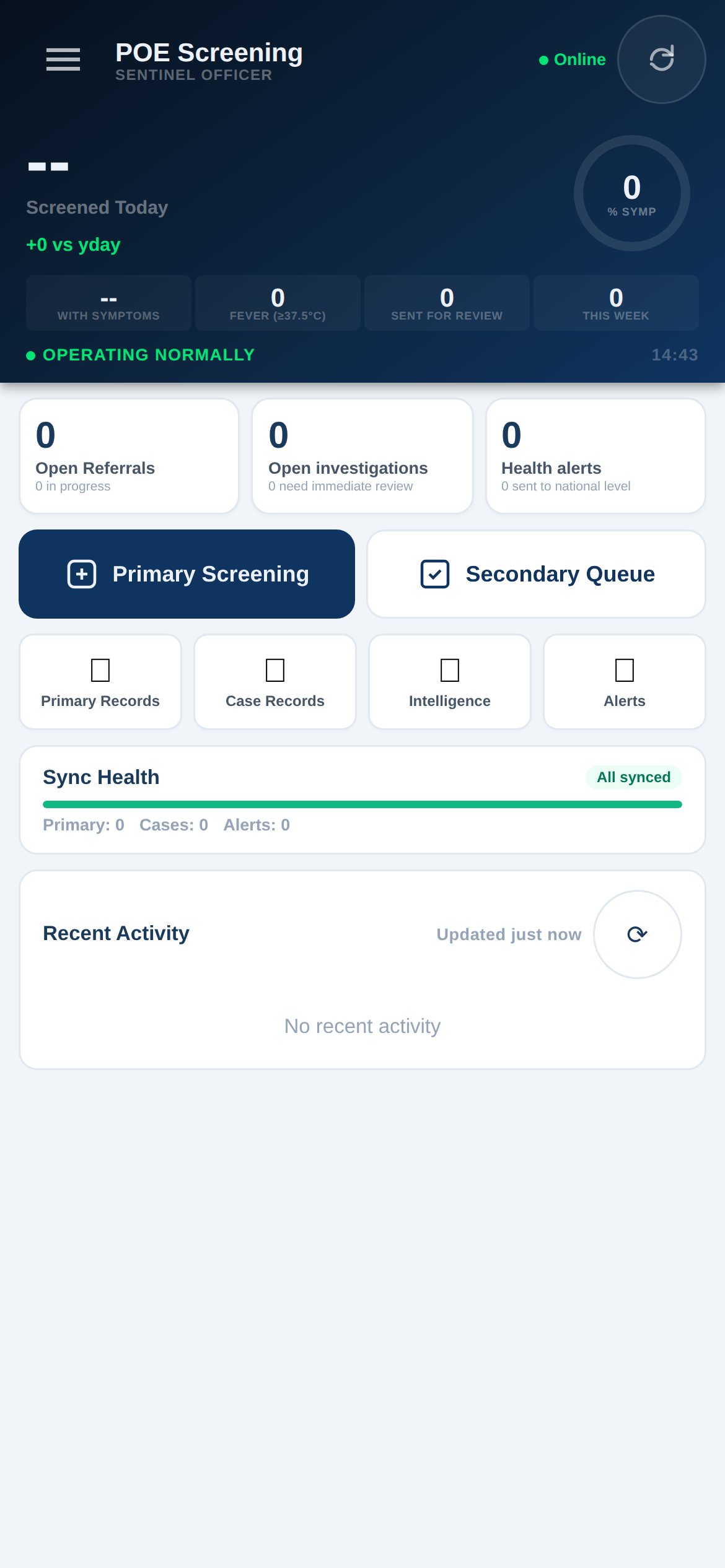Screen dimensions: 725x1568
Task: Click the 0 sent to national level text
Action: point(566,486)
